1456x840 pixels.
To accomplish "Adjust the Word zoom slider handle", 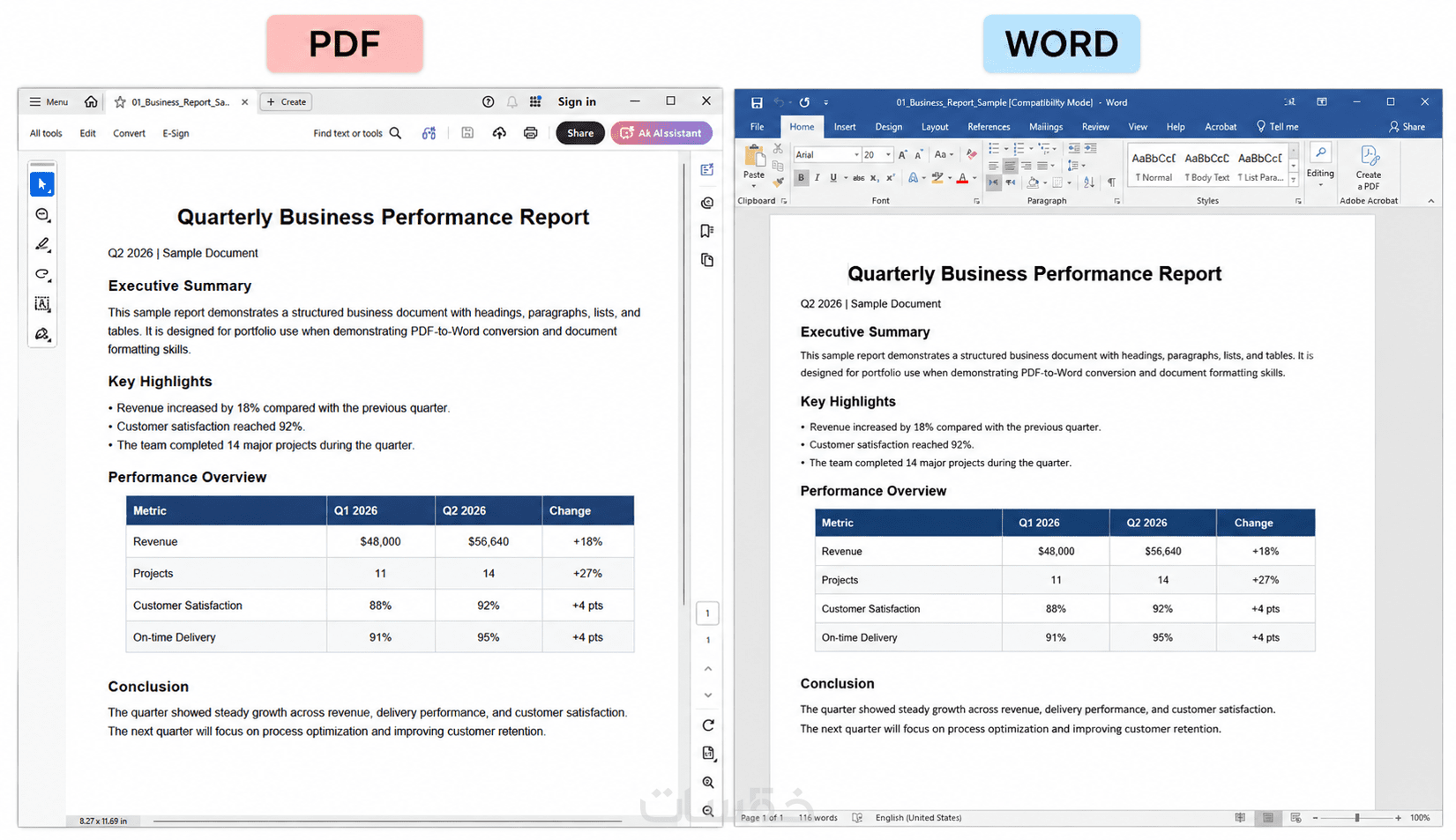I will pyautogui.click(x=1356, y=818).
